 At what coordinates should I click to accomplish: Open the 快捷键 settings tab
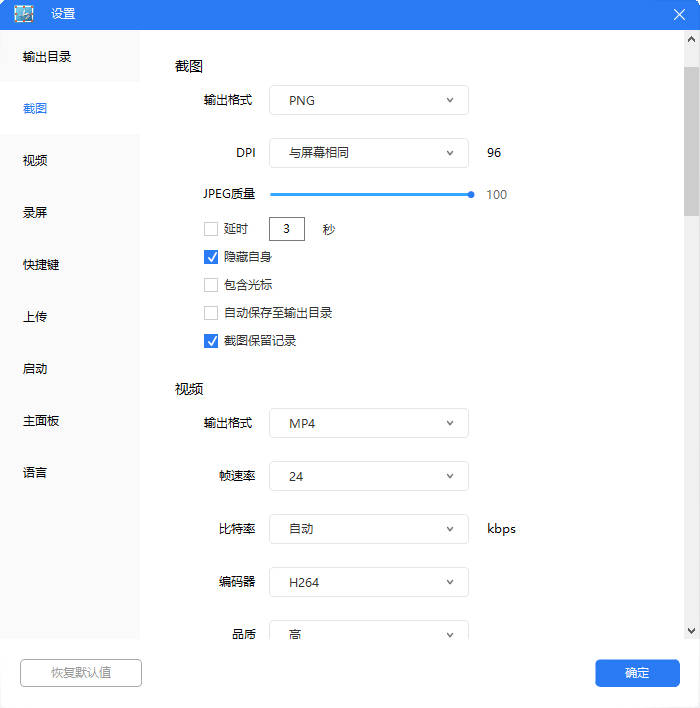41,265
